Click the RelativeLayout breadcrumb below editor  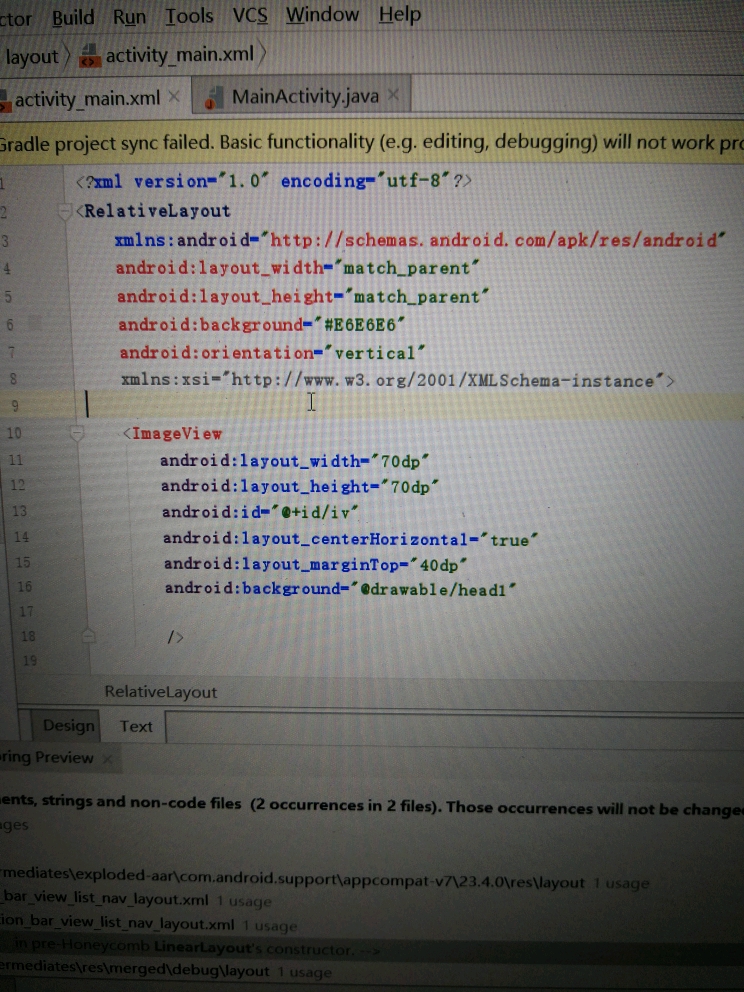161,692
